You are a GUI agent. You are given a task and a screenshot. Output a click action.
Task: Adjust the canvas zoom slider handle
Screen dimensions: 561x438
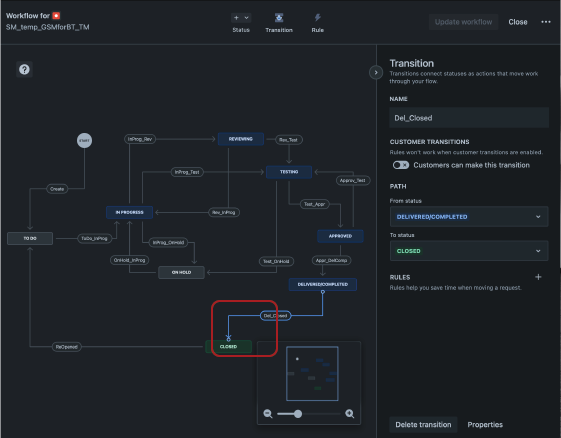298,414
